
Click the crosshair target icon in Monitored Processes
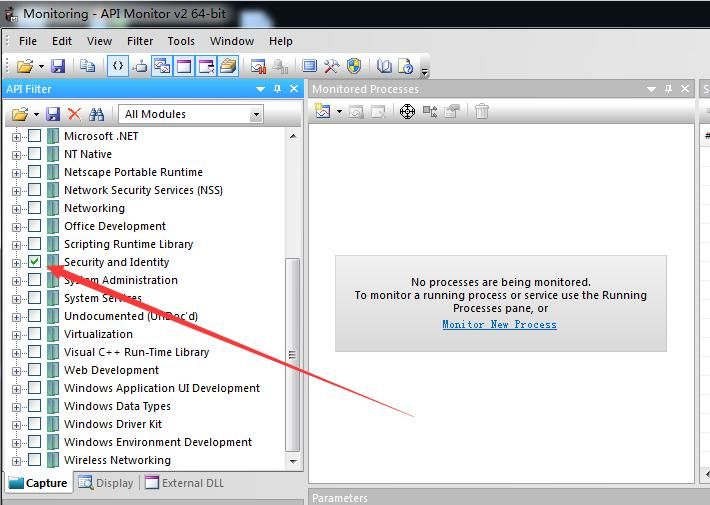coord(407,111)
